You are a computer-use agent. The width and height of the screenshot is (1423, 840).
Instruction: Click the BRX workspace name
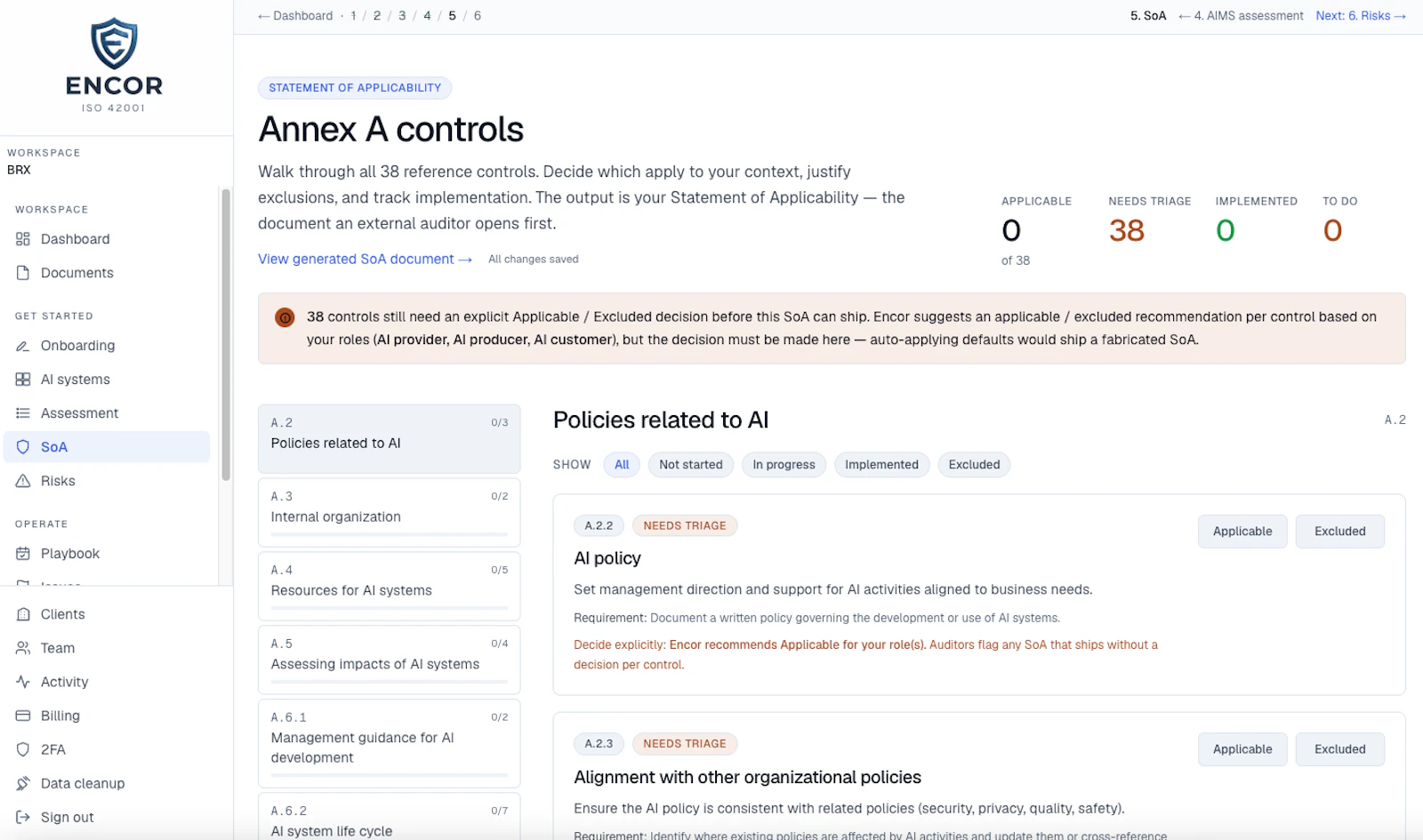point(19,170)
